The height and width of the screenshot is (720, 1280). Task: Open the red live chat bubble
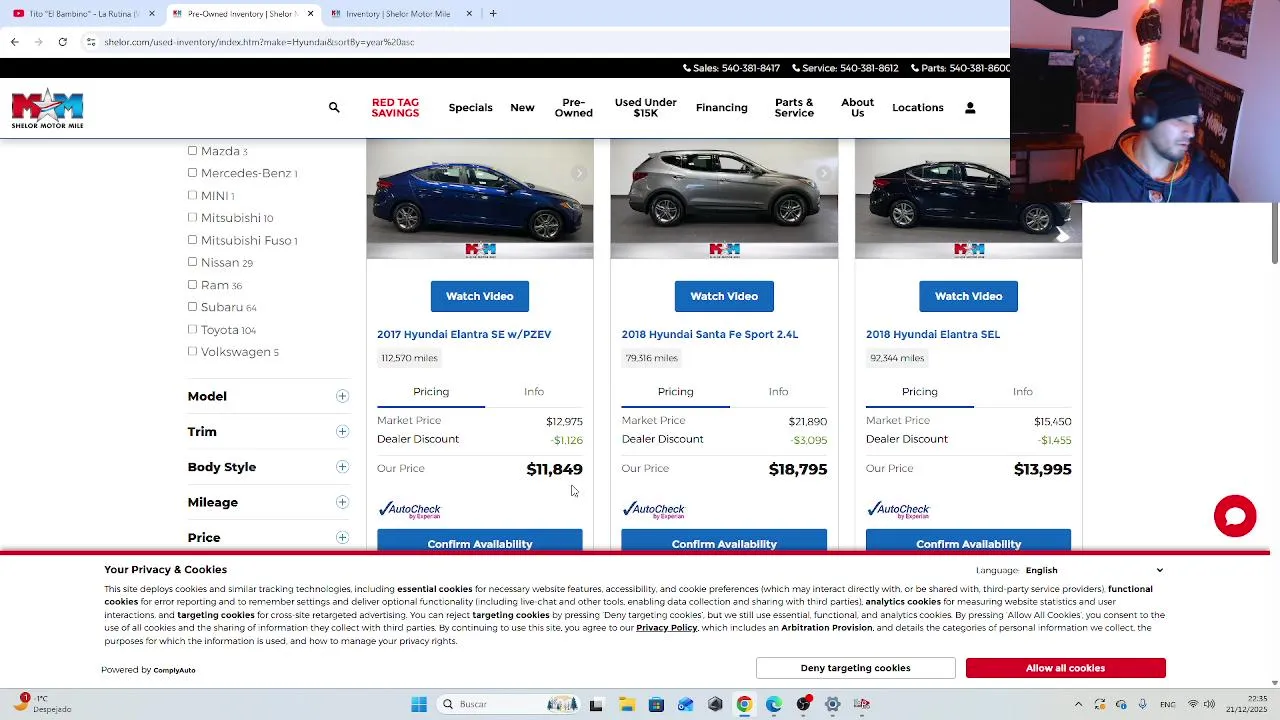[1235, 516]
